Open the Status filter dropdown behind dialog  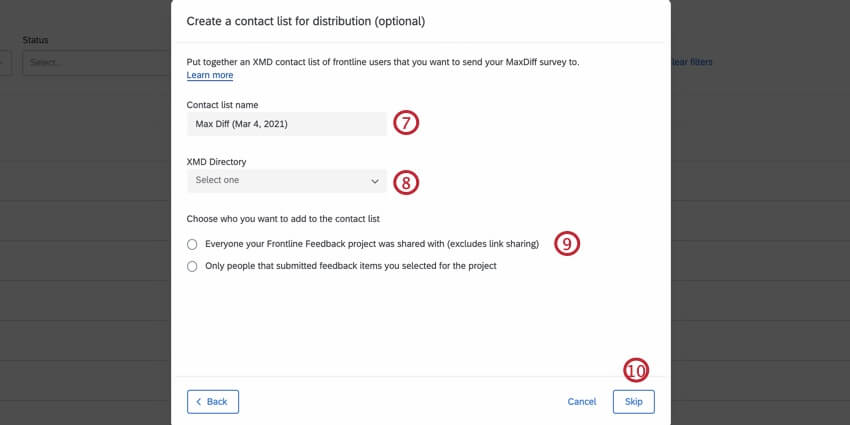pos(90,62)
